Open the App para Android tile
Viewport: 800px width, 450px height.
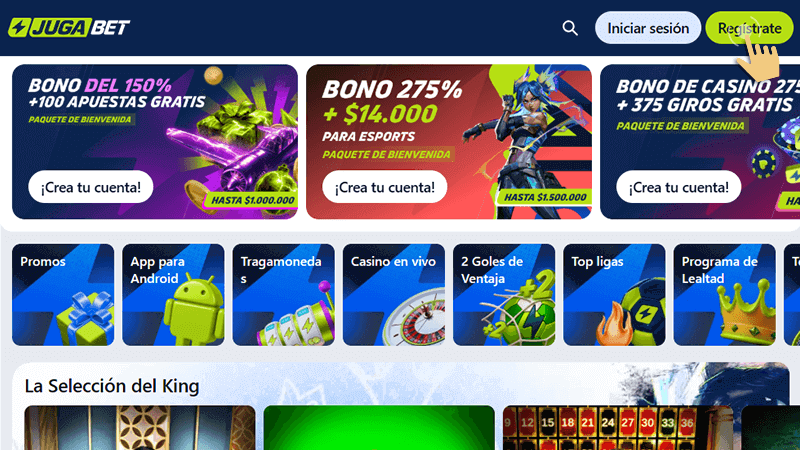173,295
